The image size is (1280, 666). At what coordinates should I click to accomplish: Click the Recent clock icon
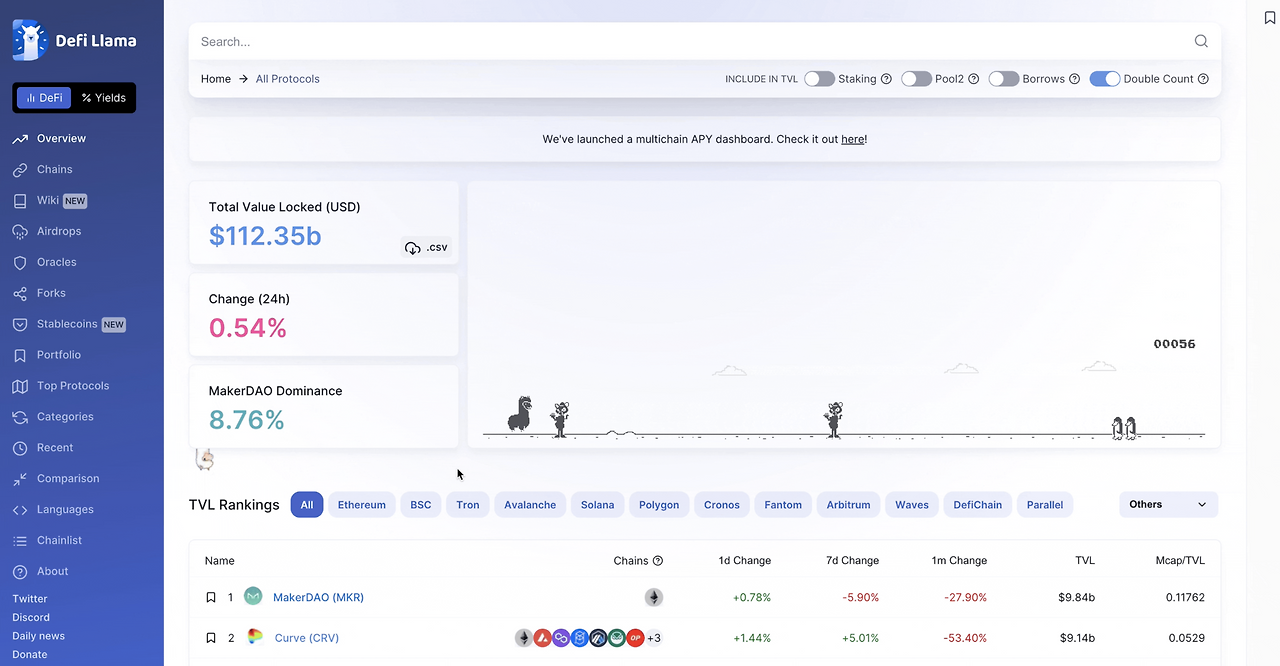click(x=19, y=448)
